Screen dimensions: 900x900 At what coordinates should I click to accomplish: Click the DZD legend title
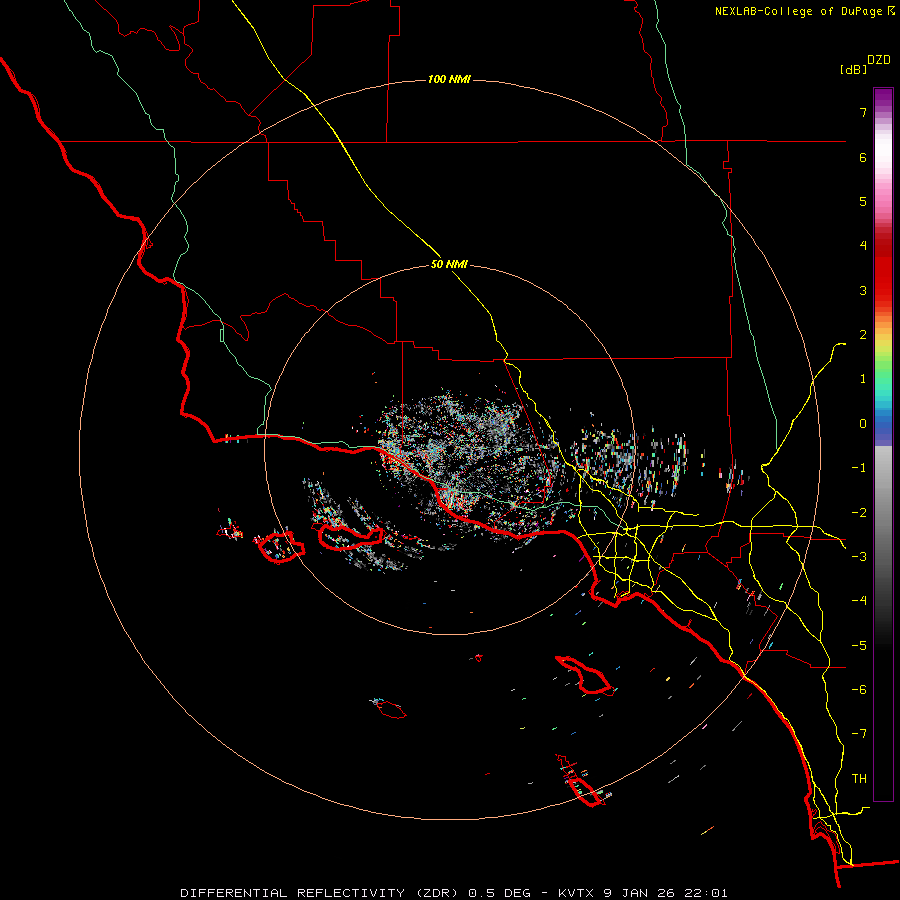point(879,60)
